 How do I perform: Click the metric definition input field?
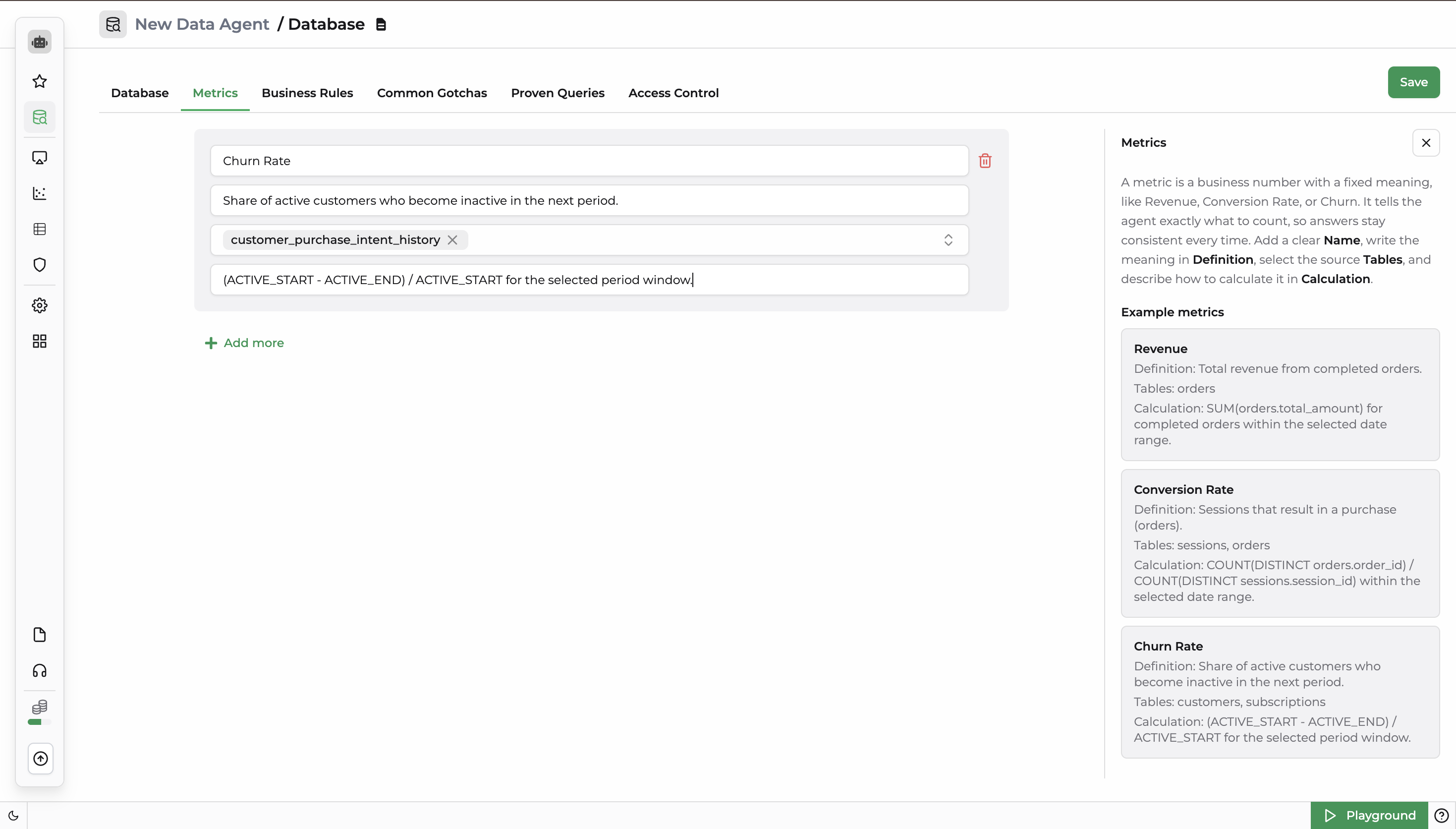click(589, 201)
